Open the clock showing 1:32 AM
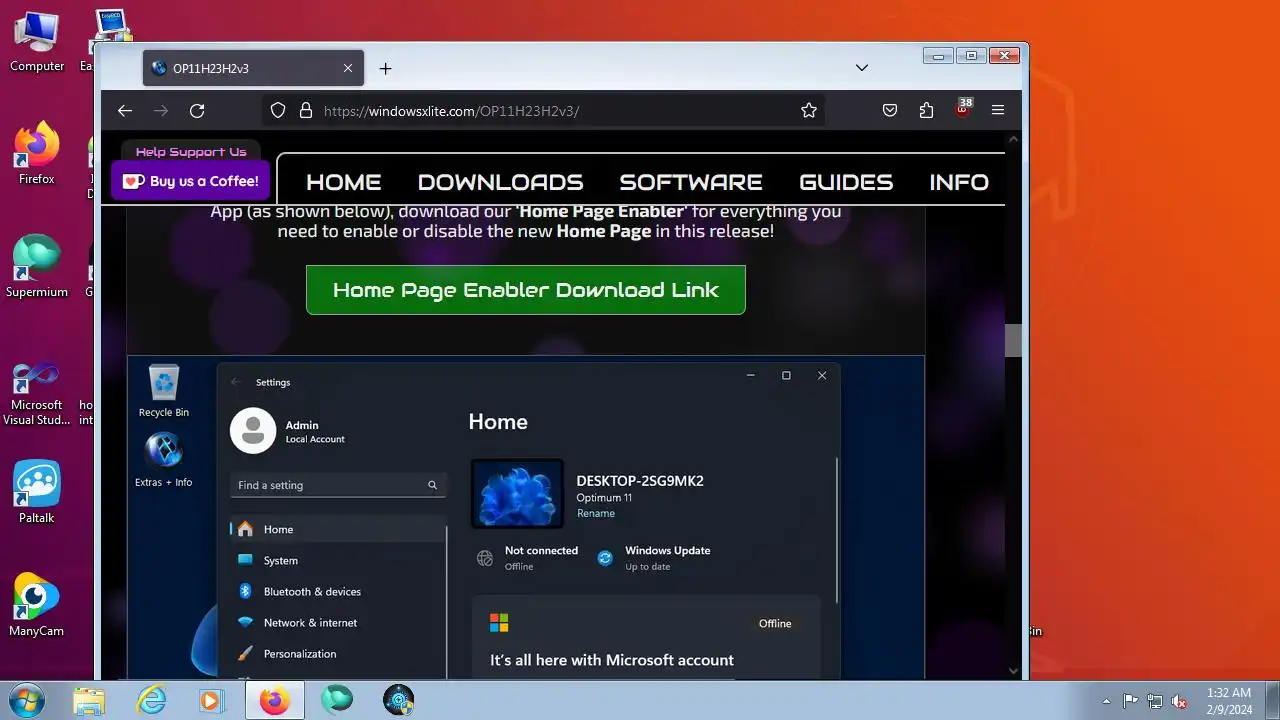This screenshot has height=720, width=1280. (1229, 700)
